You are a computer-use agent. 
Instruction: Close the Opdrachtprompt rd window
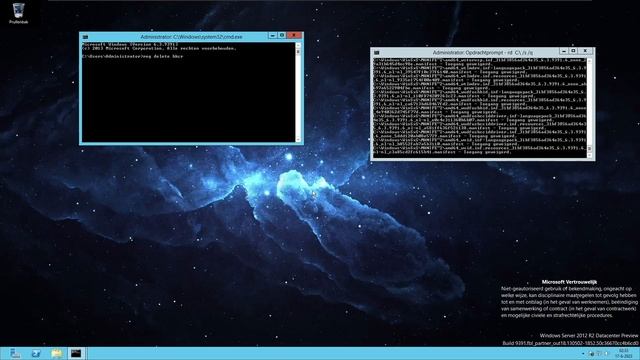[x=585, y=51]
